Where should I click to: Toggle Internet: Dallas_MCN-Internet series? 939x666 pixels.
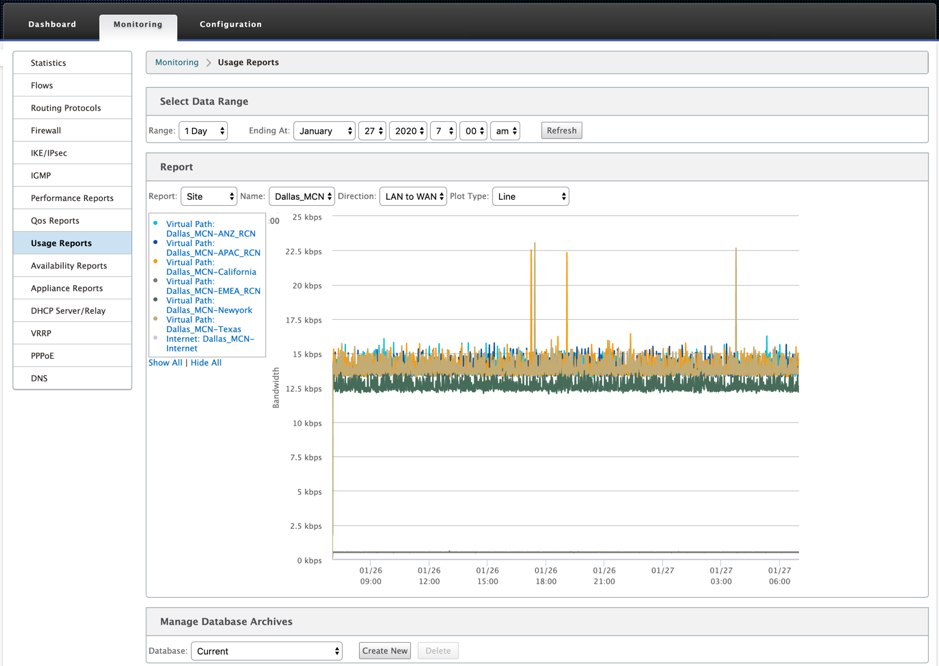pyautogui.click(x=210, y=344)
